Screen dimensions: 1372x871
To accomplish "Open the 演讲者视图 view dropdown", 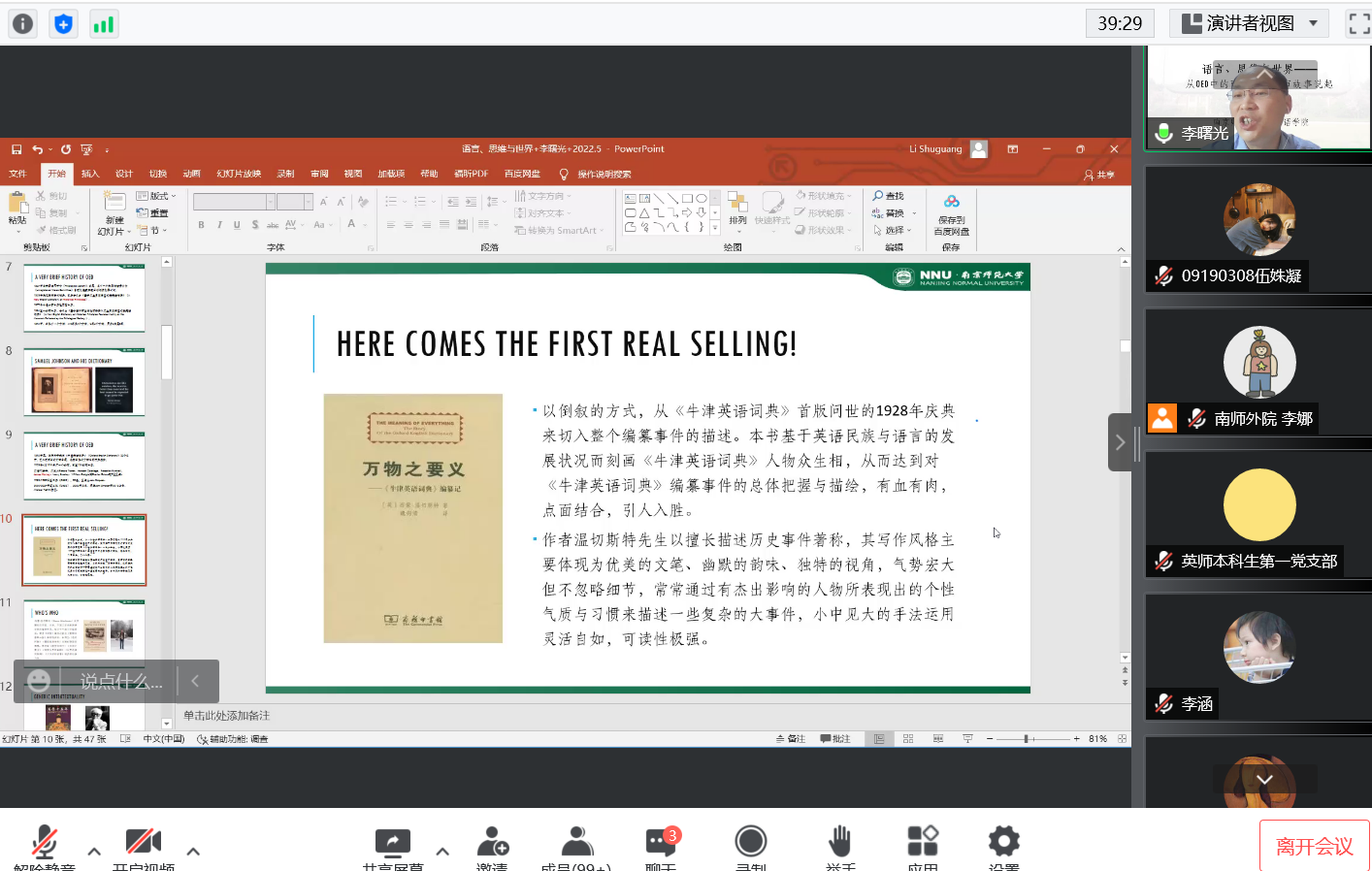I will 1250,23.
